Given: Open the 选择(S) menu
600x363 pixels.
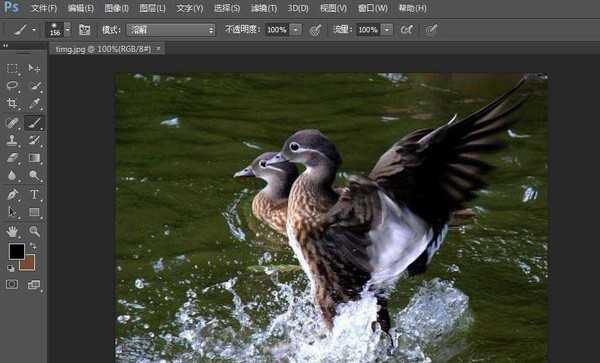Looking at the screenshot, I should coord(227,8).
